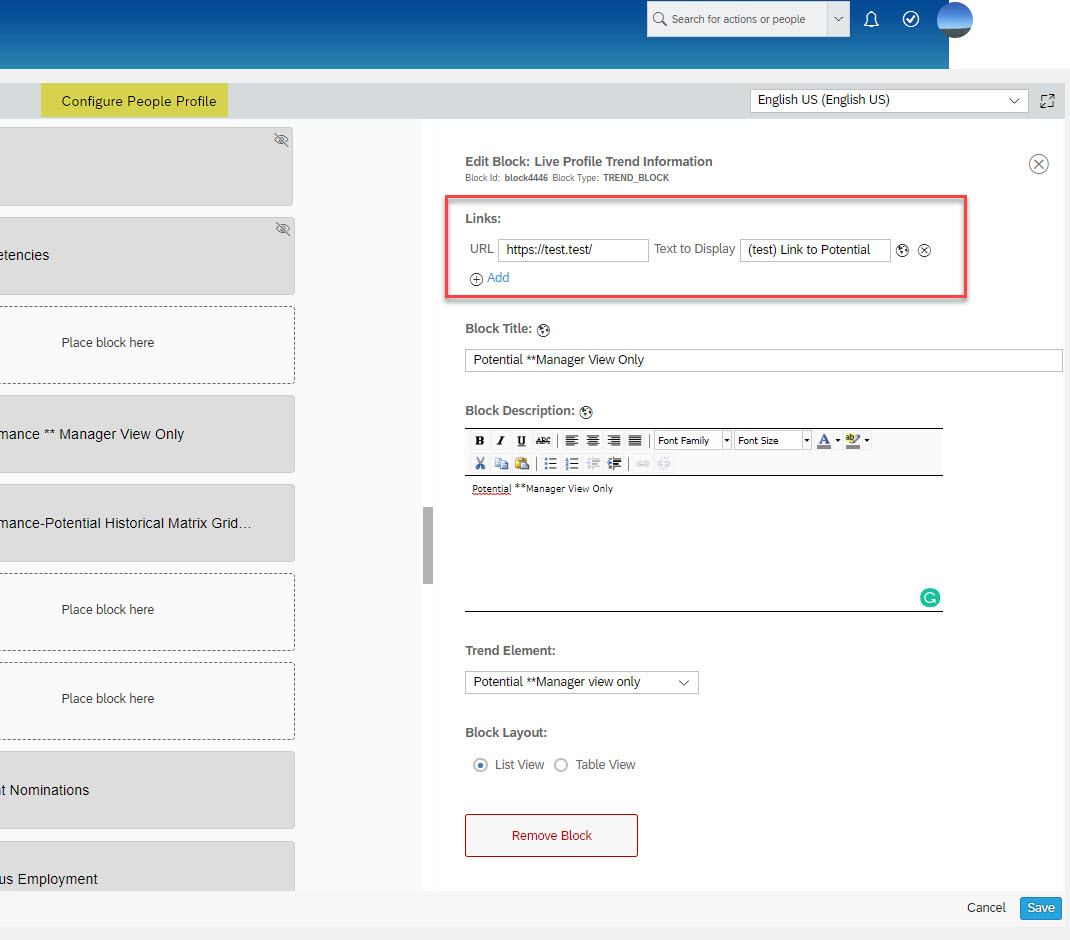Select the Table View layout

[x=561, y=765]
